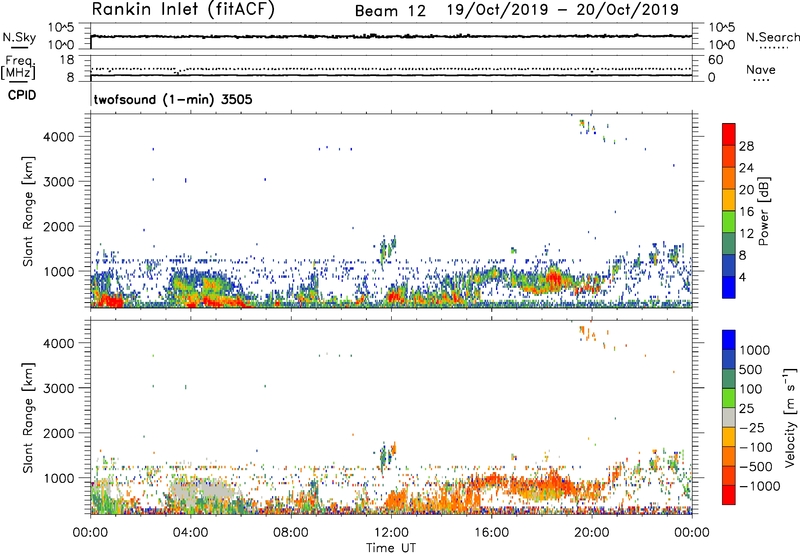Click the "−1000" tick on the Velocity color bar
Viewport: 800px width, 554px height.
[x=759, y=486]
